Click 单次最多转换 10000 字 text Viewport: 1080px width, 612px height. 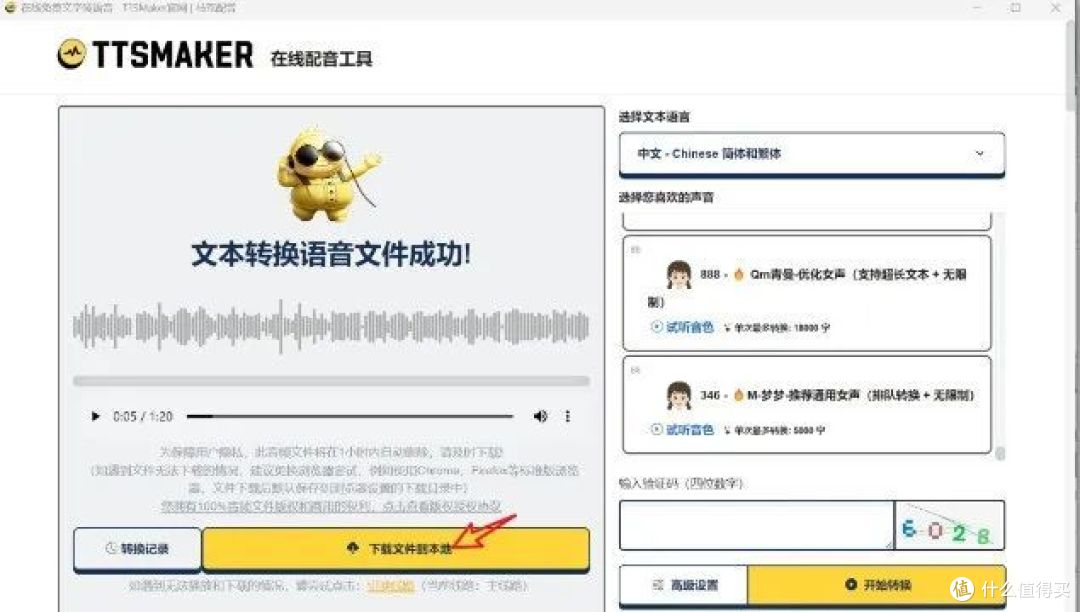782,328
